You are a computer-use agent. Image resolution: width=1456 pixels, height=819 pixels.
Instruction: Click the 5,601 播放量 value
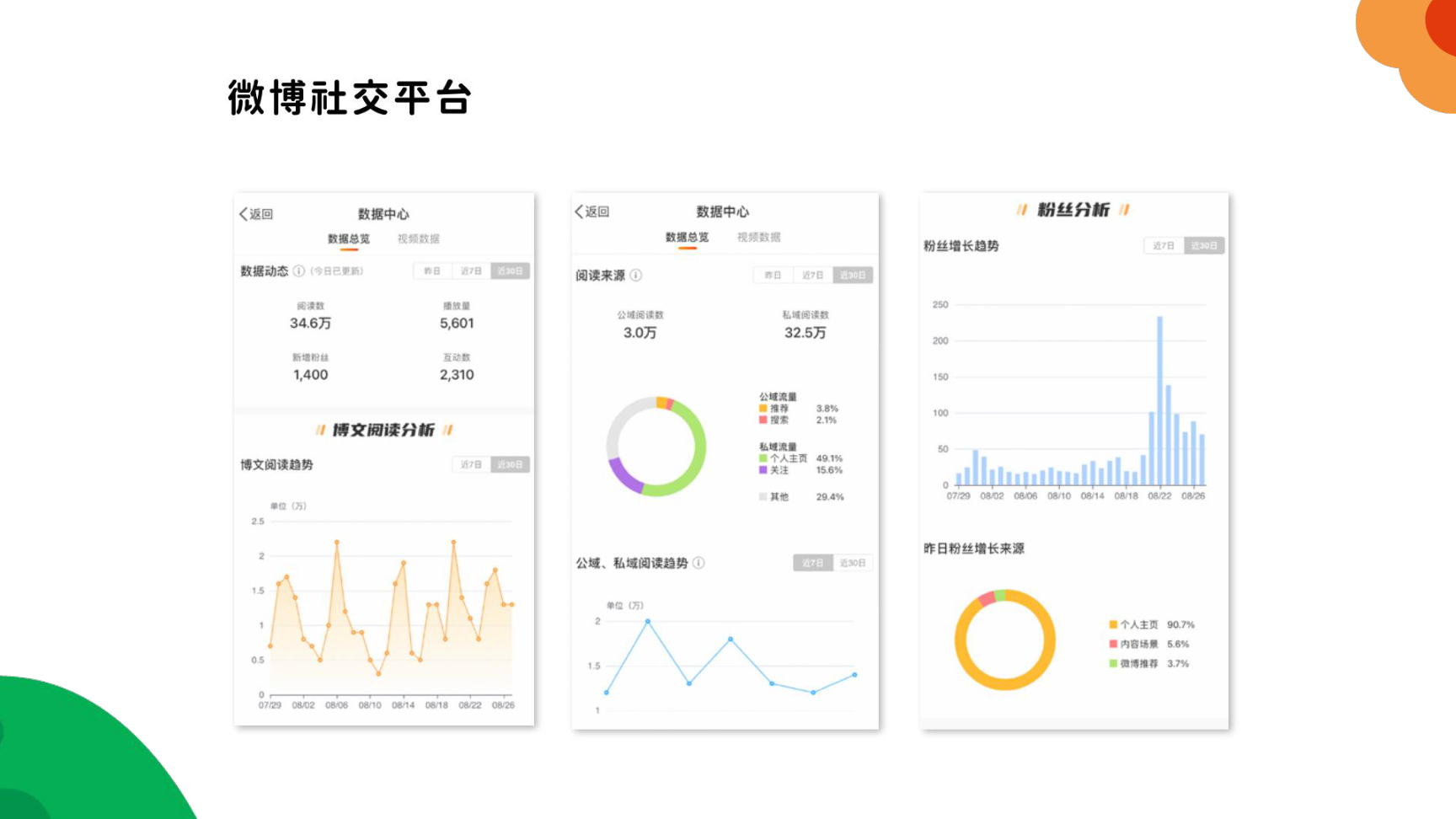click(457, 324)
